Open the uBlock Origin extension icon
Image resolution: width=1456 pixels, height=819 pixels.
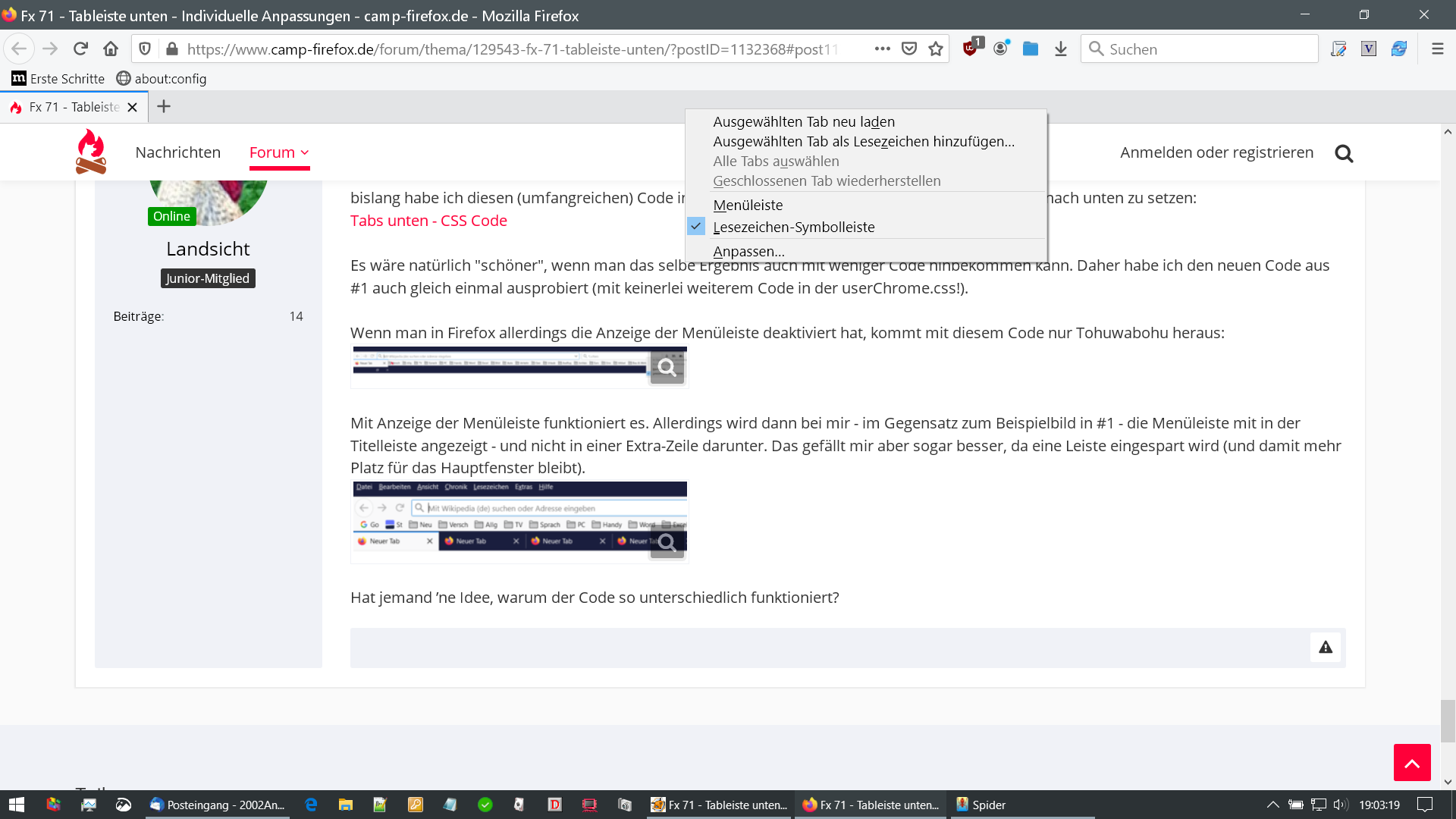[970, 49]
